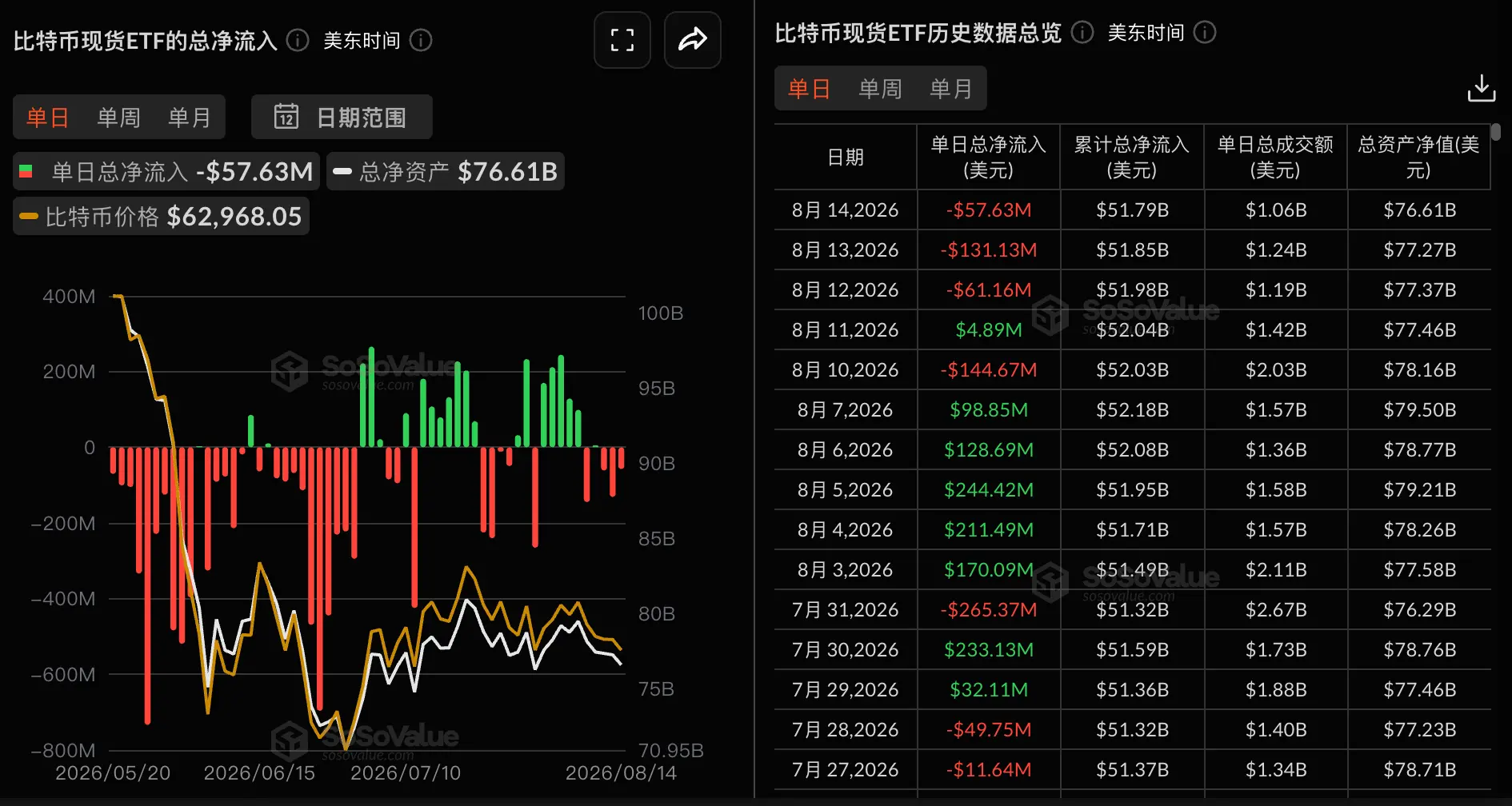Click the 2026/07/10 chart axis label

pyautogui.click(x=406, y=773)
